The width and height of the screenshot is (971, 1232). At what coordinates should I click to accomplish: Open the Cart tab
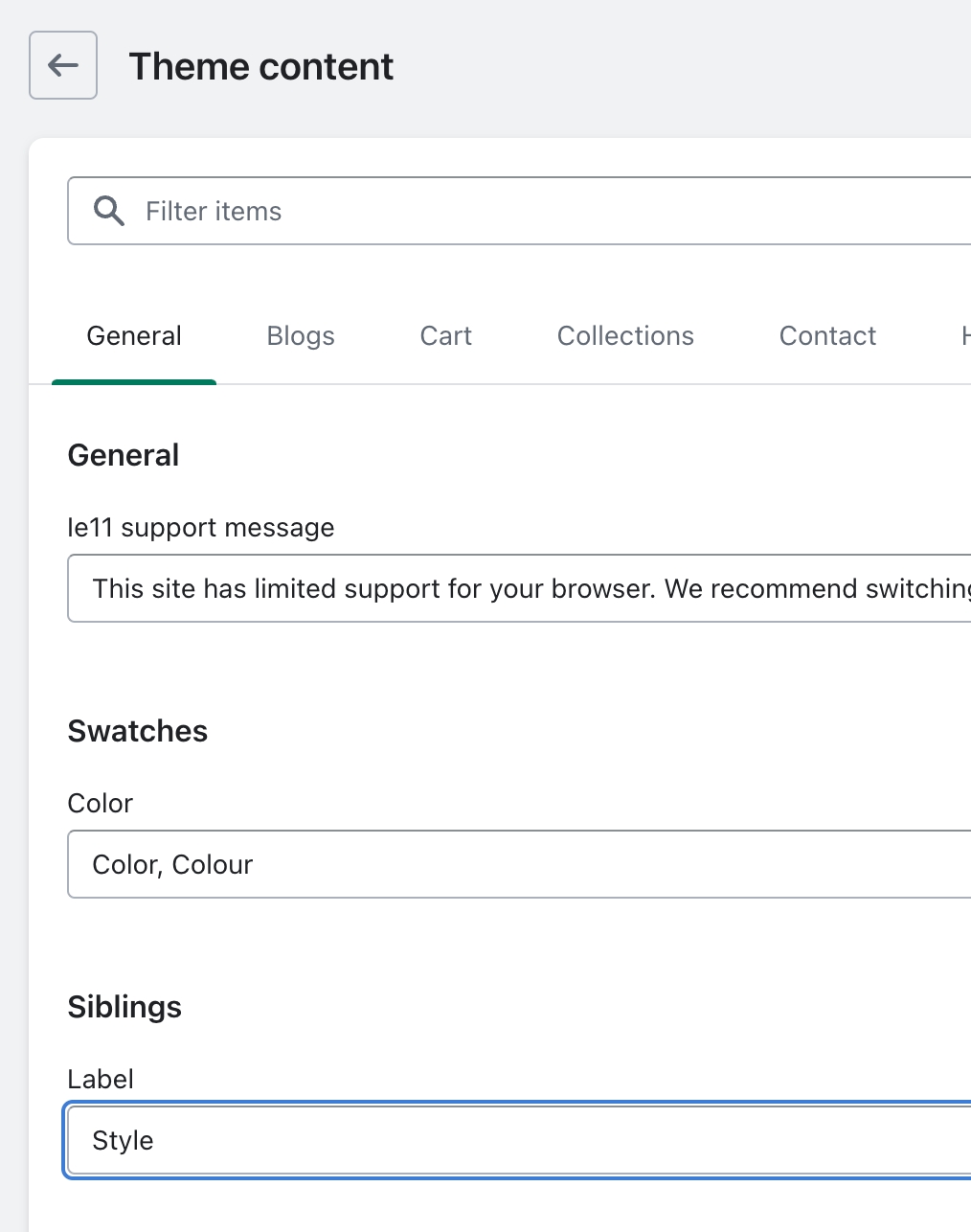point(445,336)
